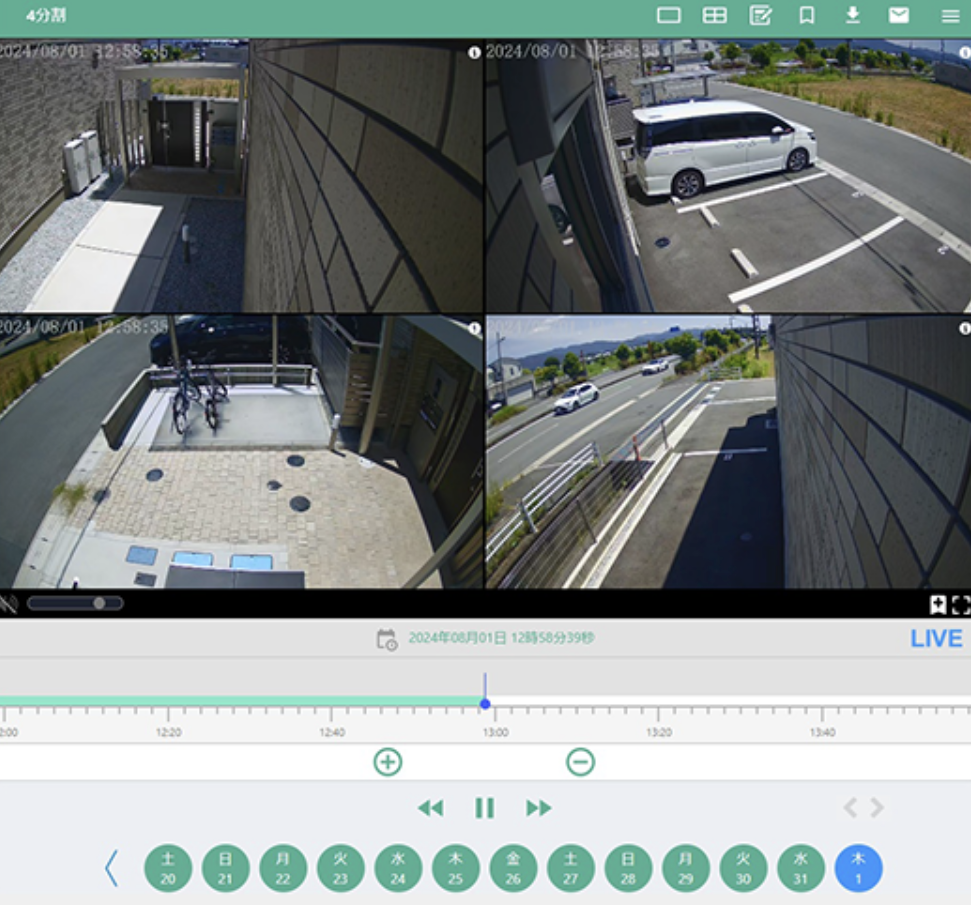Open the mail envelope icon
971x905 pixels.
899,15
